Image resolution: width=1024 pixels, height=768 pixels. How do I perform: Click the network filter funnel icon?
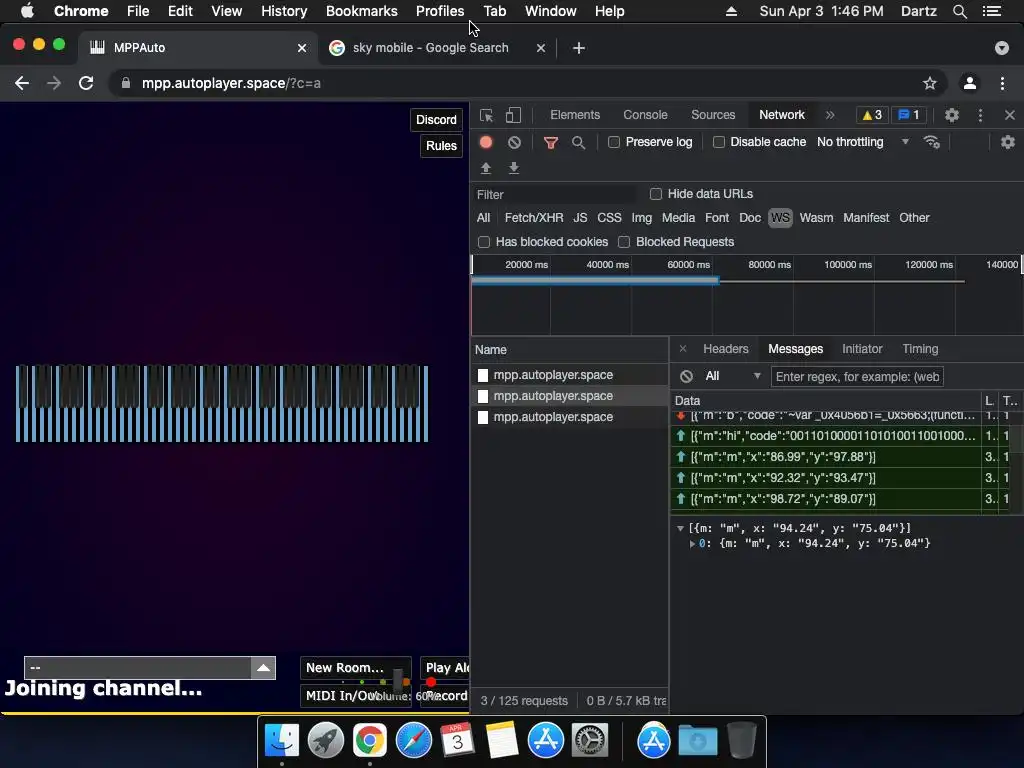coord(551,142)
